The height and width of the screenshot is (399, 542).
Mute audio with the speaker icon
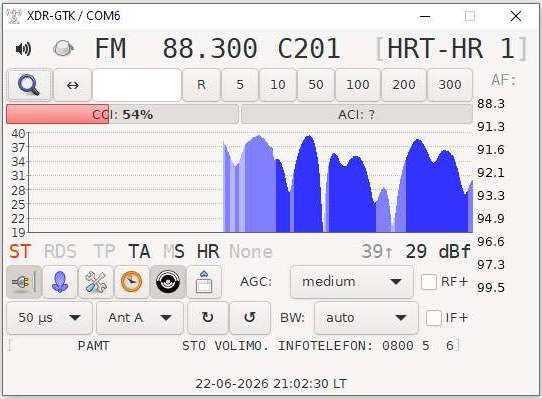tap(24, 49)
